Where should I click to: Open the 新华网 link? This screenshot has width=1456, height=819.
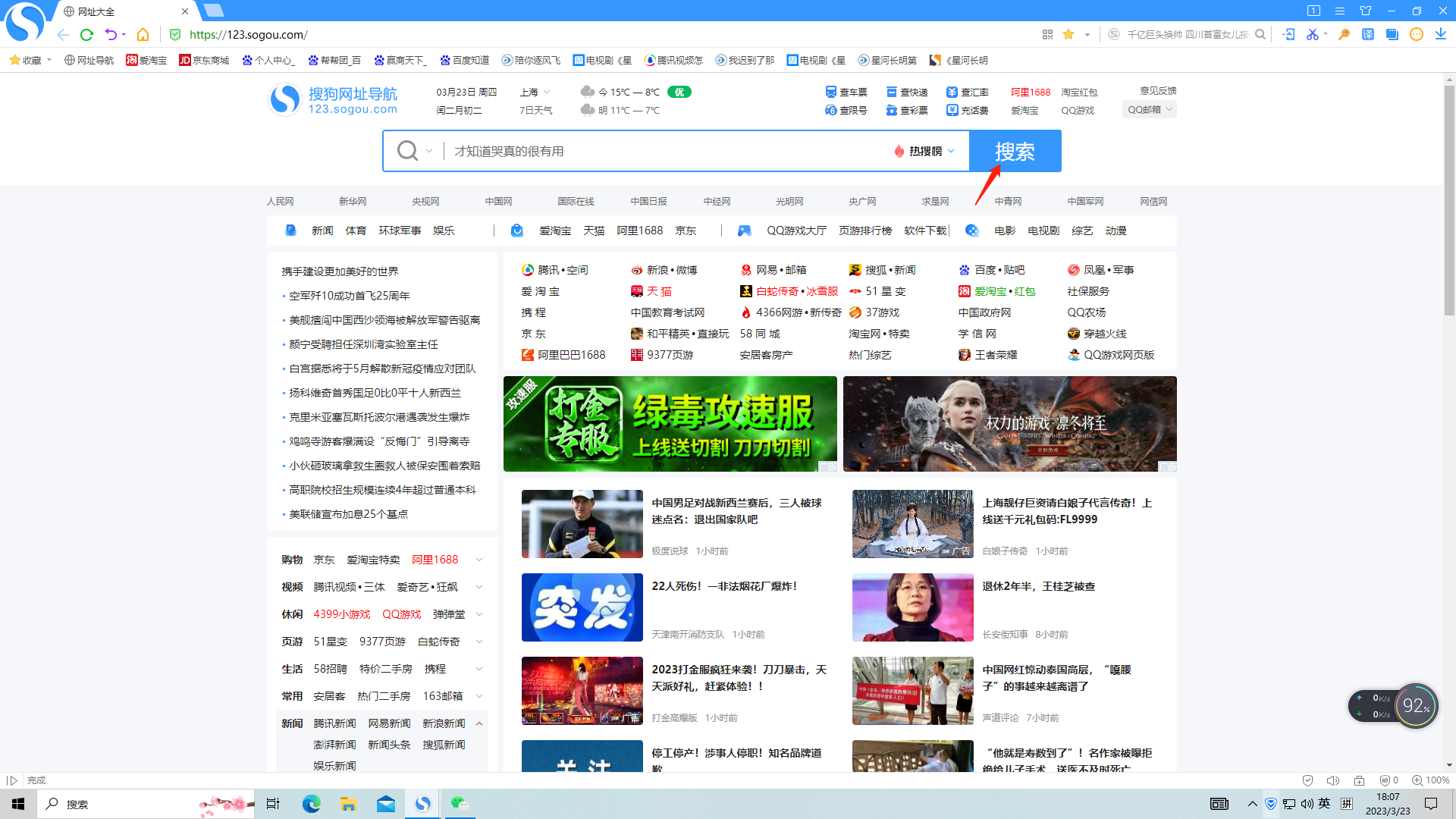(x=353, y=201)
